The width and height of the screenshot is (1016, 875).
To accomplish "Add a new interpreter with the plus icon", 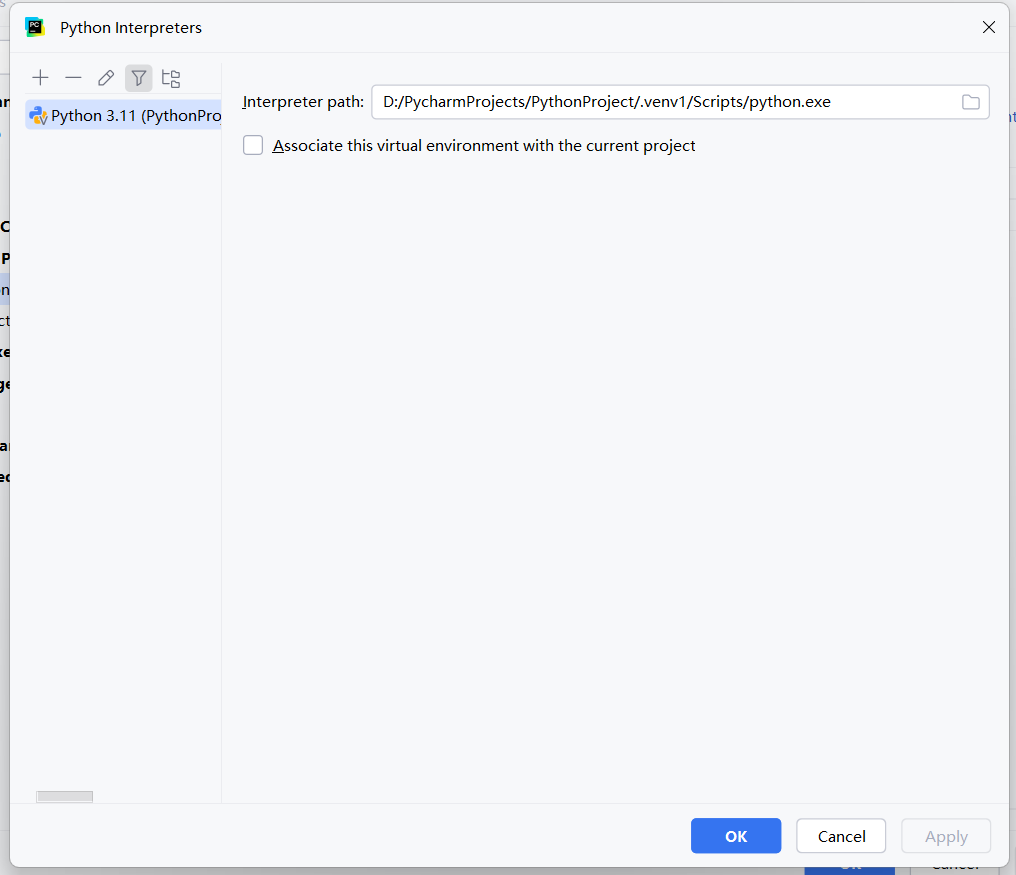I will tap(40, 77).
